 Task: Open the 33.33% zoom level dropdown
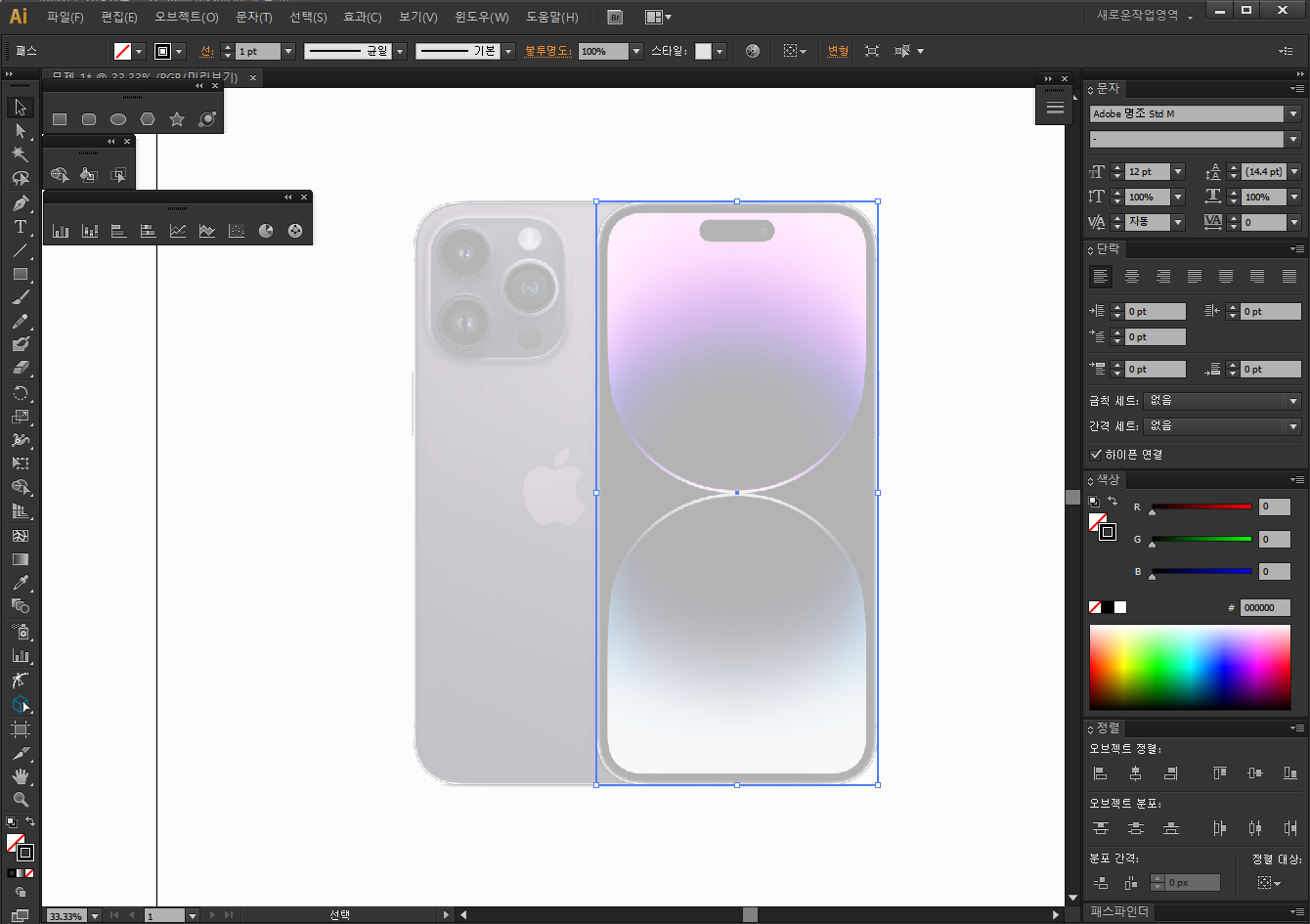coord(95,916)
